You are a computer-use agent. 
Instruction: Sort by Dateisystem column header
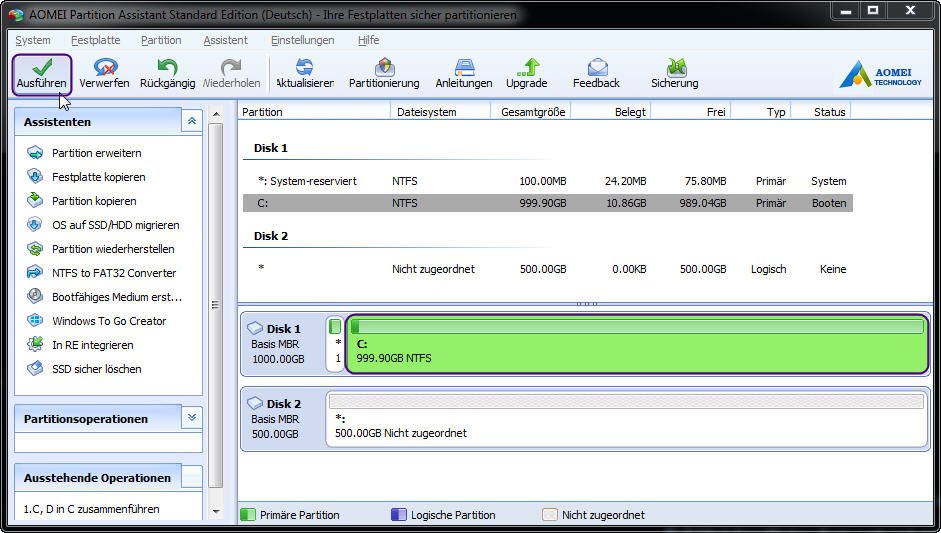[440, 112]
